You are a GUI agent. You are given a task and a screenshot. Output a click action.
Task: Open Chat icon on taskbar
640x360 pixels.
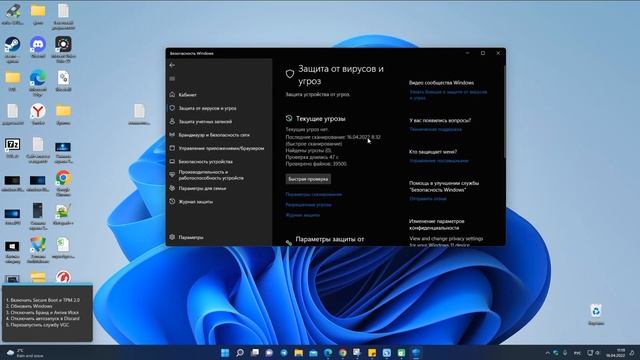point(269,353)
